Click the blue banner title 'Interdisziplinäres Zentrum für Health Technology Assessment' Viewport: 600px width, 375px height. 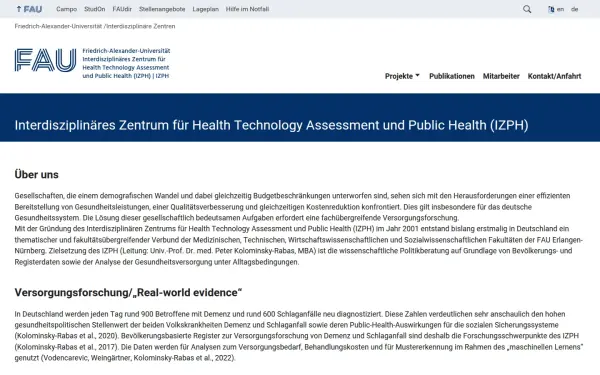(x=271, y=125)
